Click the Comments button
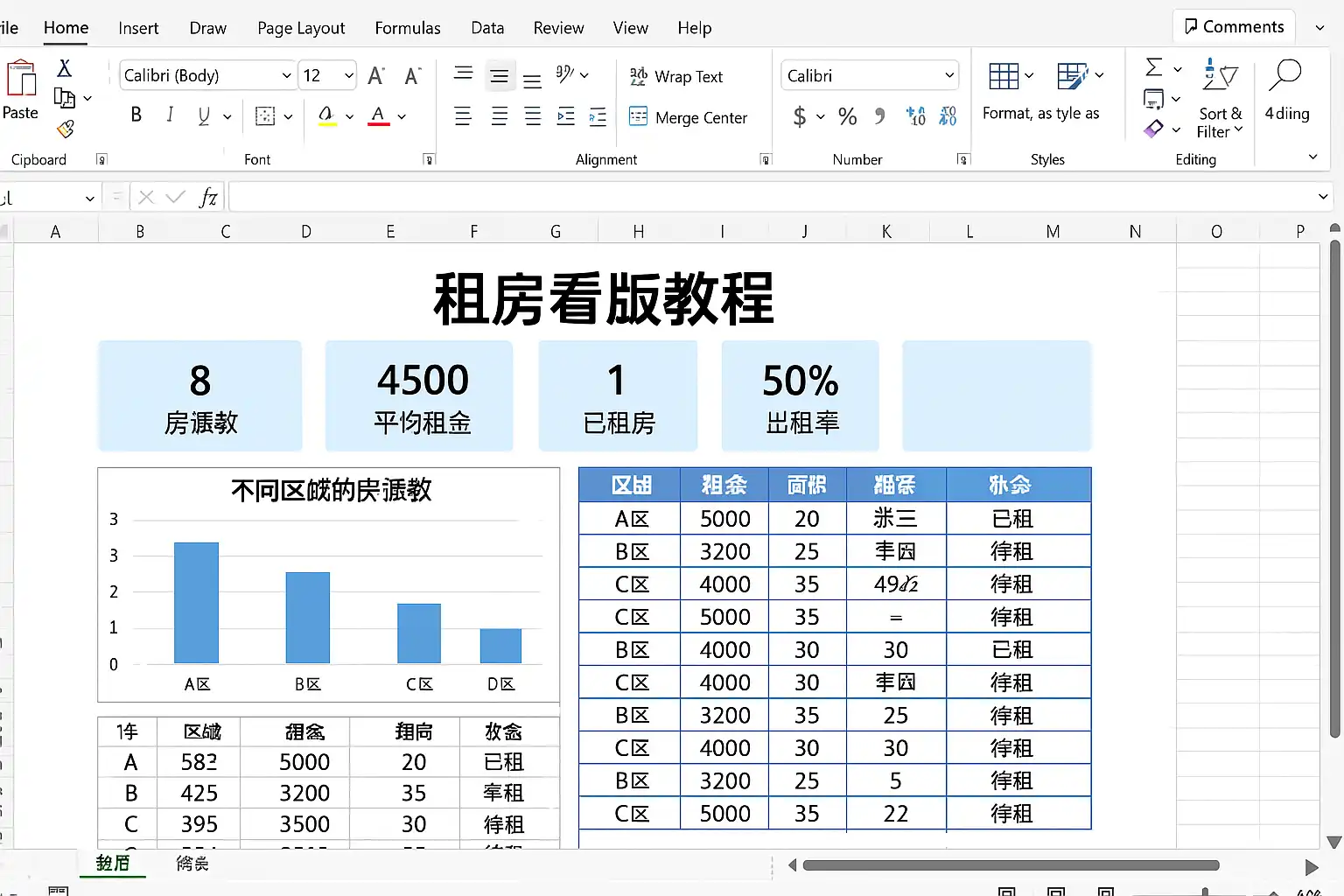 [x=1234, y=27]
